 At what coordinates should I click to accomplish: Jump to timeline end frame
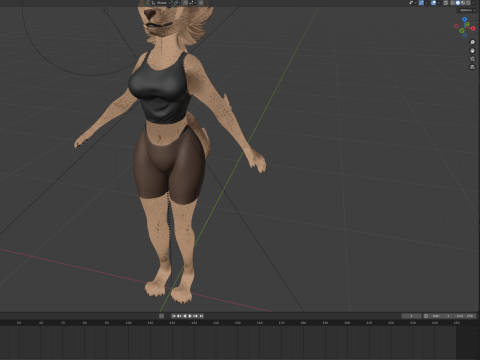(201, 316)
